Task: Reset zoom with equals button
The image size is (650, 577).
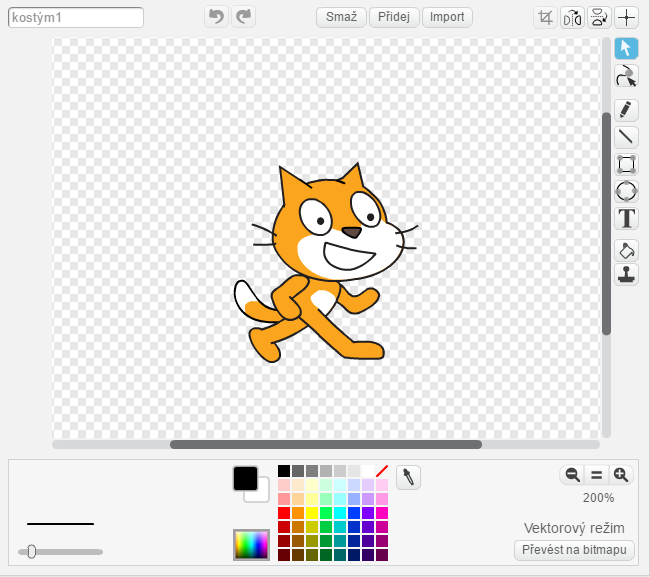Action: pyautogui.click(x=597, y=475)
